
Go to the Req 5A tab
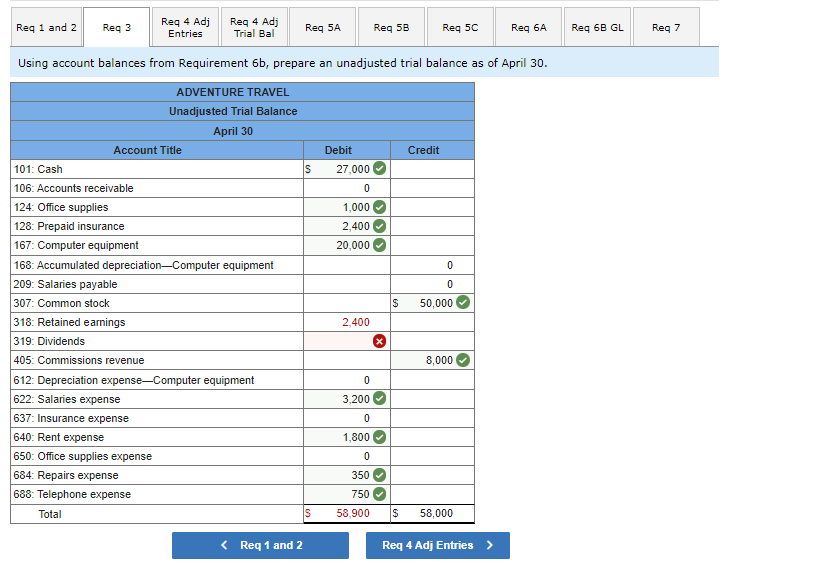coord(323,27)
